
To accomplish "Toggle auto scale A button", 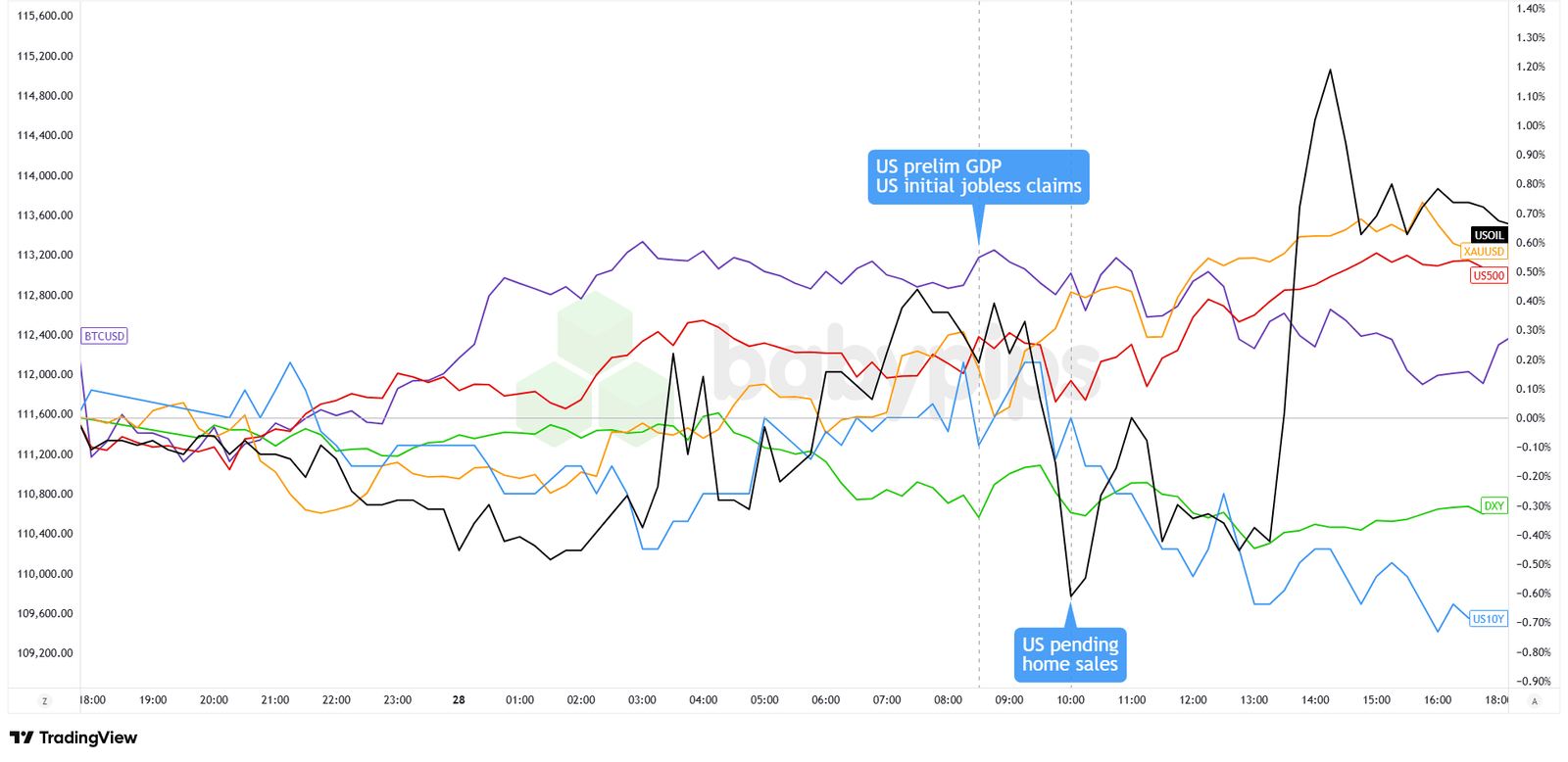I will click(x=1535, y=701).
